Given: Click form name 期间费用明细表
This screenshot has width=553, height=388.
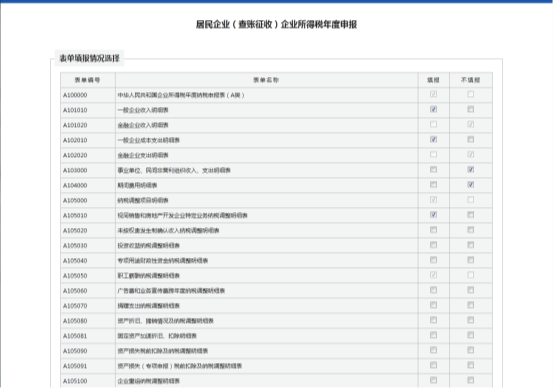Looking at the screenshot, I should (x=137, y=185).
